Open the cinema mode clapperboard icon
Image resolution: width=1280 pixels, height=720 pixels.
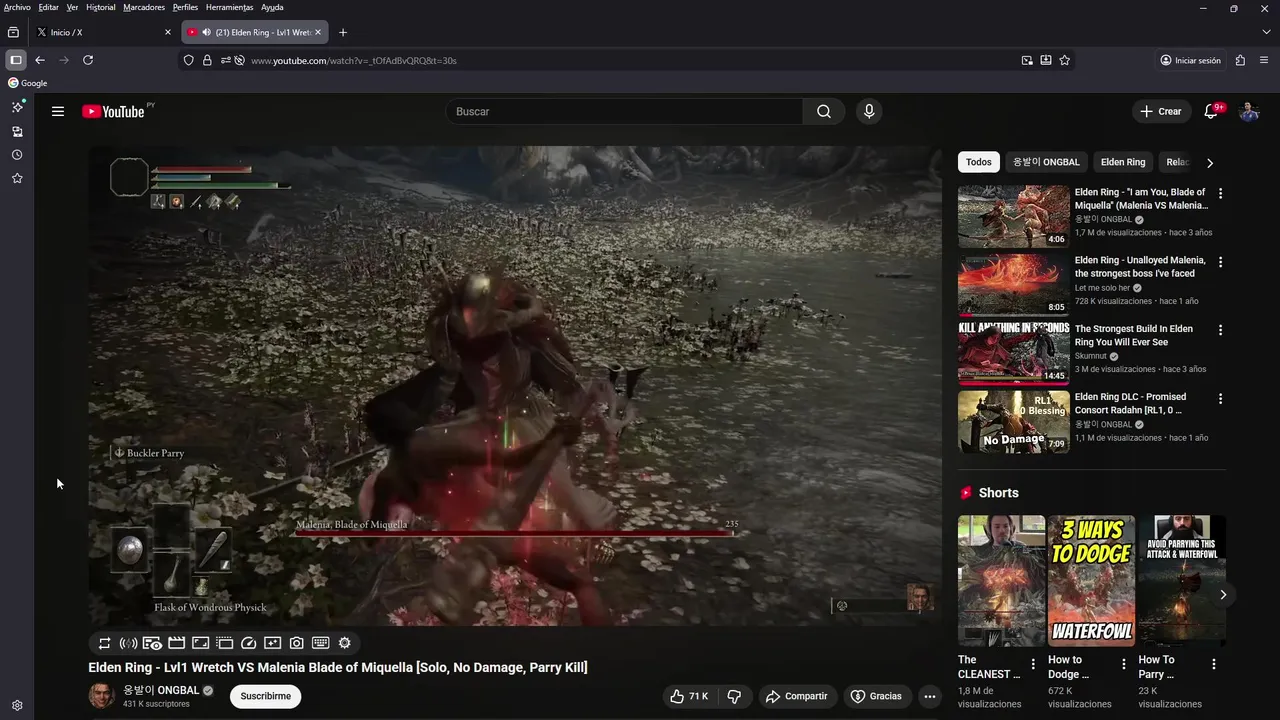coord(176,643)
